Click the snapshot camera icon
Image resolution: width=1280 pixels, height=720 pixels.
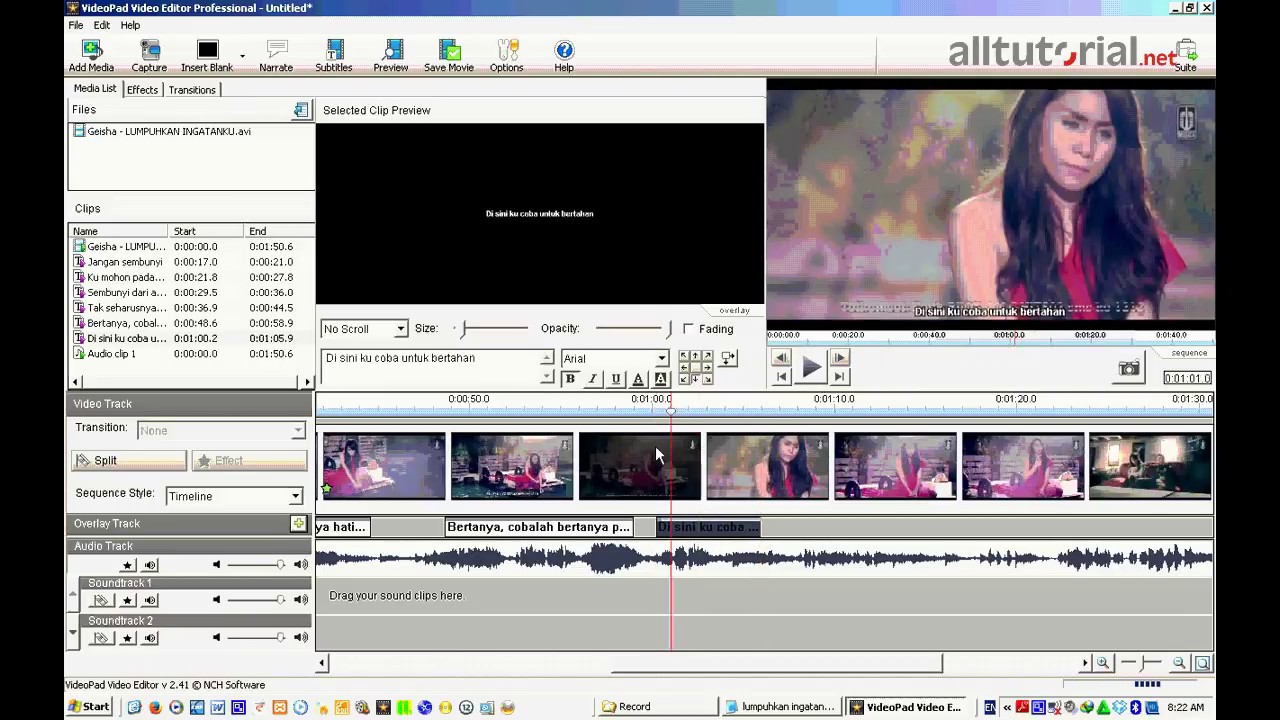1129,369
